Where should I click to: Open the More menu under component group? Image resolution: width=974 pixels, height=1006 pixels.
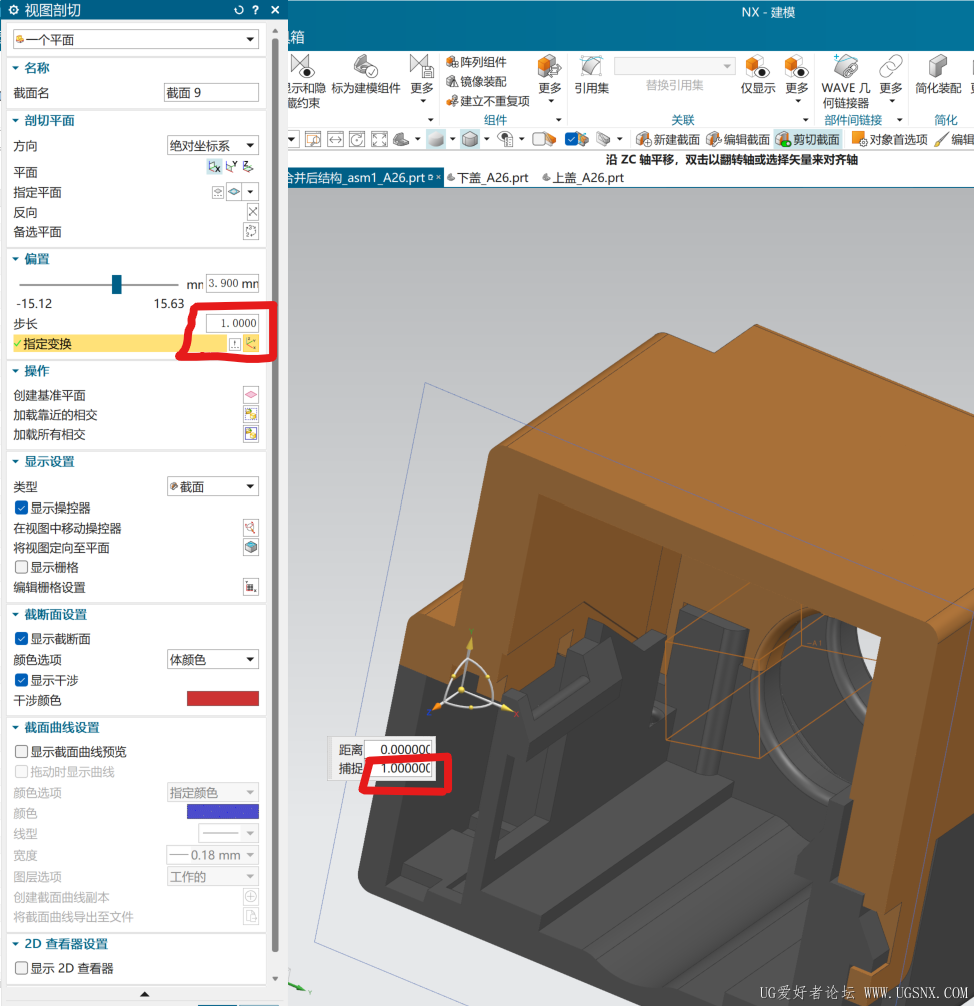pos(550,81)
